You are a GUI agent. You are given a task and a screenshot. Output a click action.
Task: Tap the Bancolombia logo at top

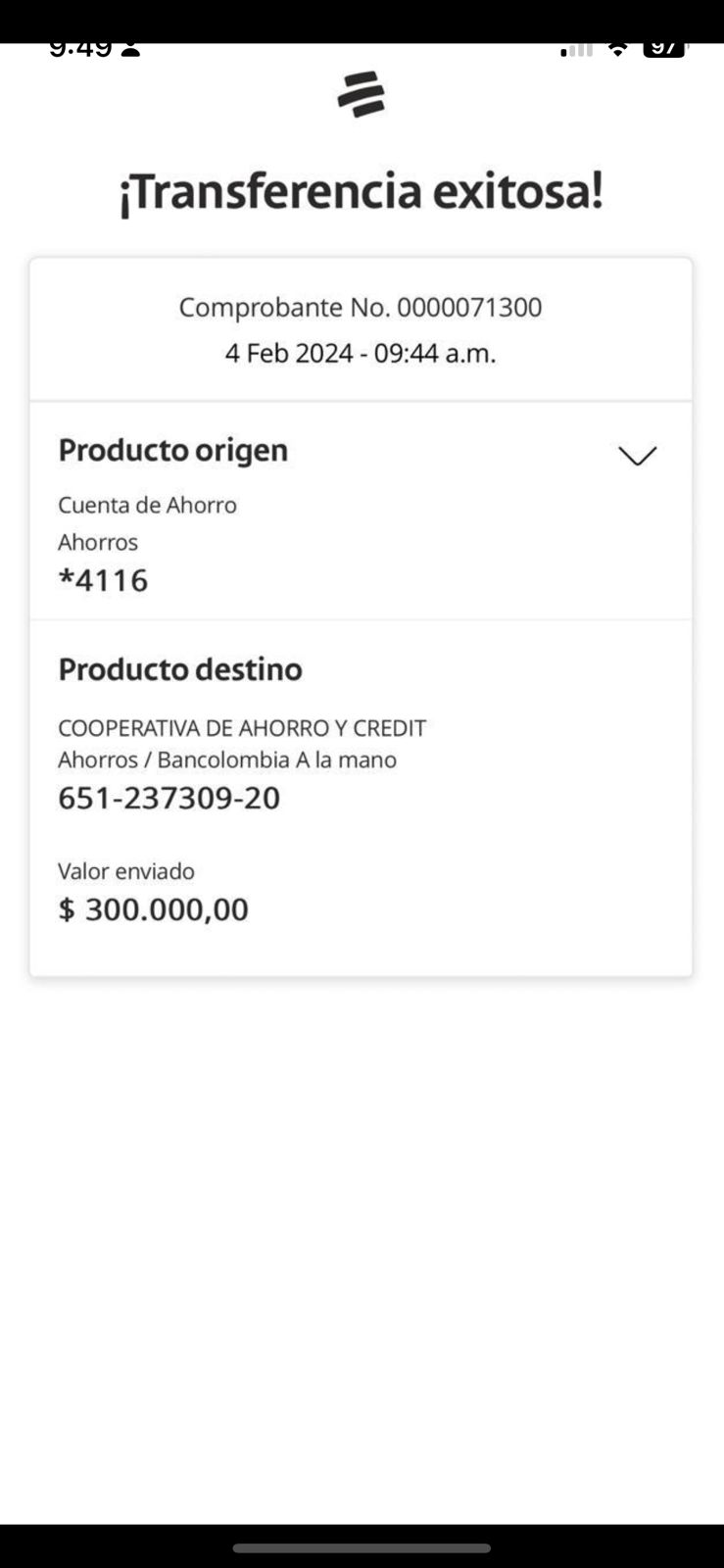click(x=362, y=94)
